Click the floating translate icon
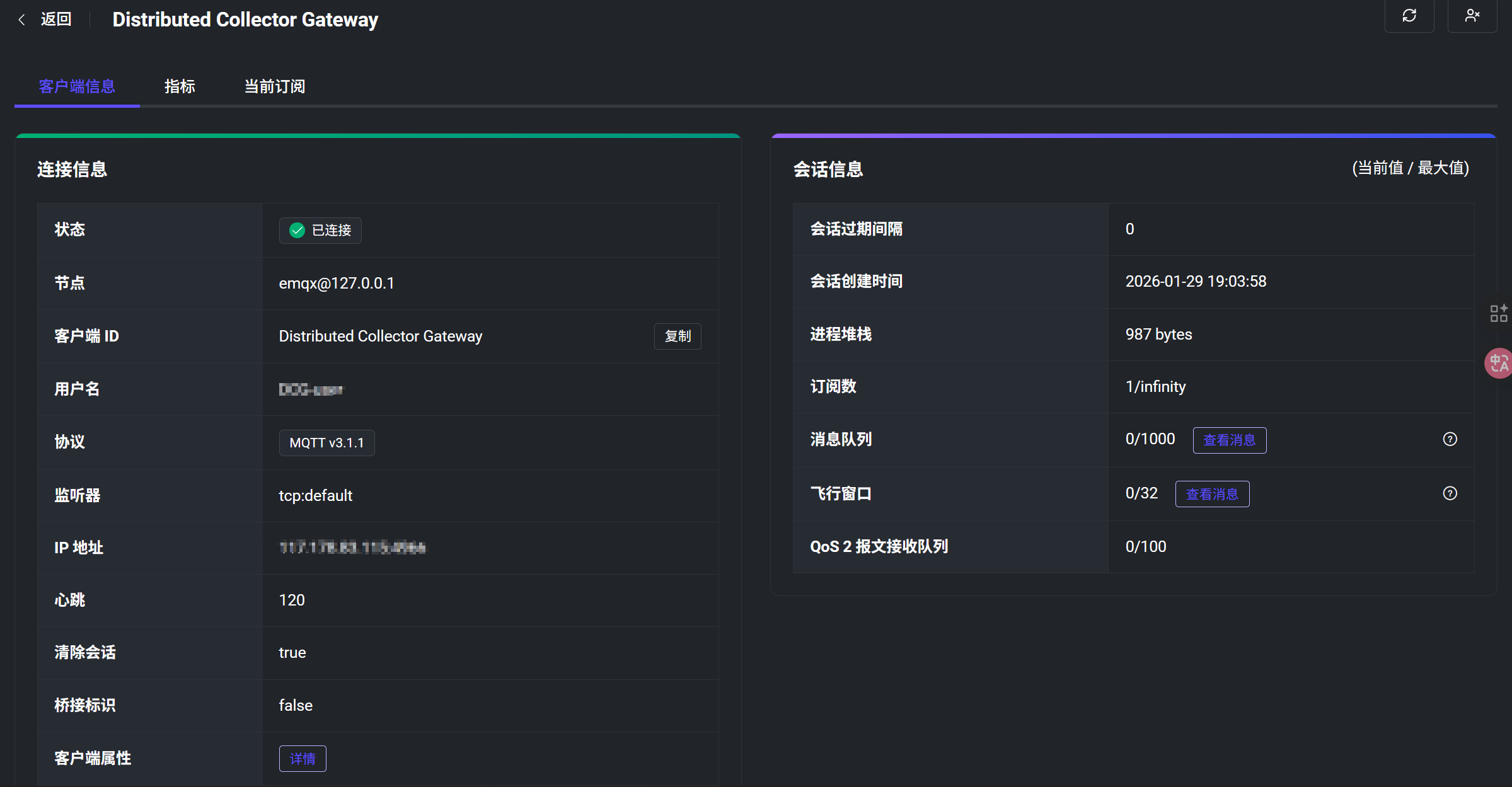The image size is (1512, 787). [1499, 364]
